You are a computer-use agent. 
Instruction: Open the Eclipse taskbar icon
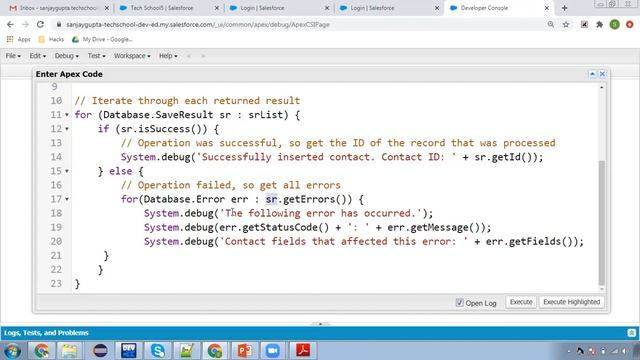point(100,351)
